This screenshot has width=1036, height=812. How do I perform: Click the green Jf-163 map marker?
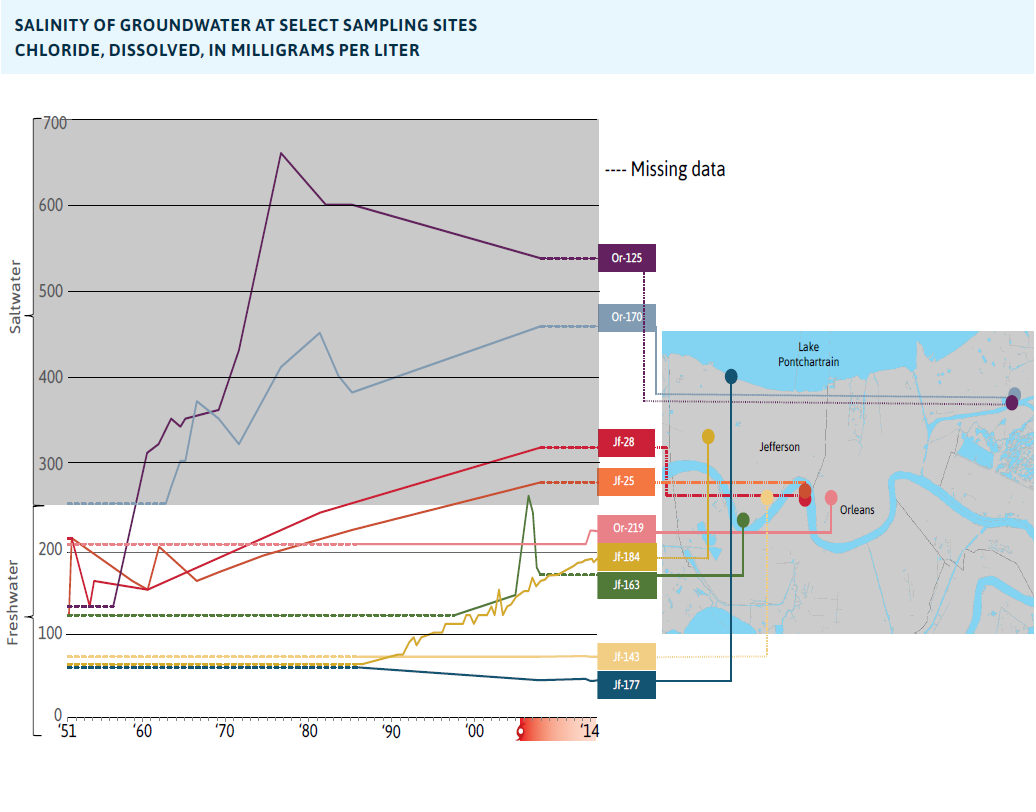pos(743,520)
